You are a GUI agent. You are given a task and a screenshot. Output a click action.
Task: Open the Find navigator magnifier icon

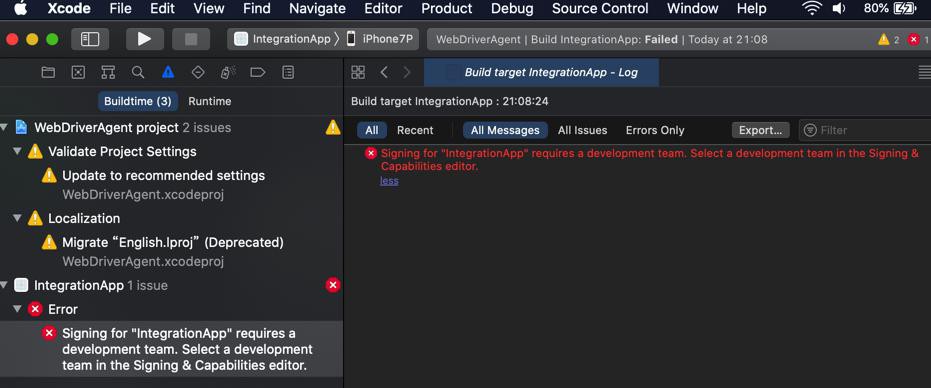[138, 72]
